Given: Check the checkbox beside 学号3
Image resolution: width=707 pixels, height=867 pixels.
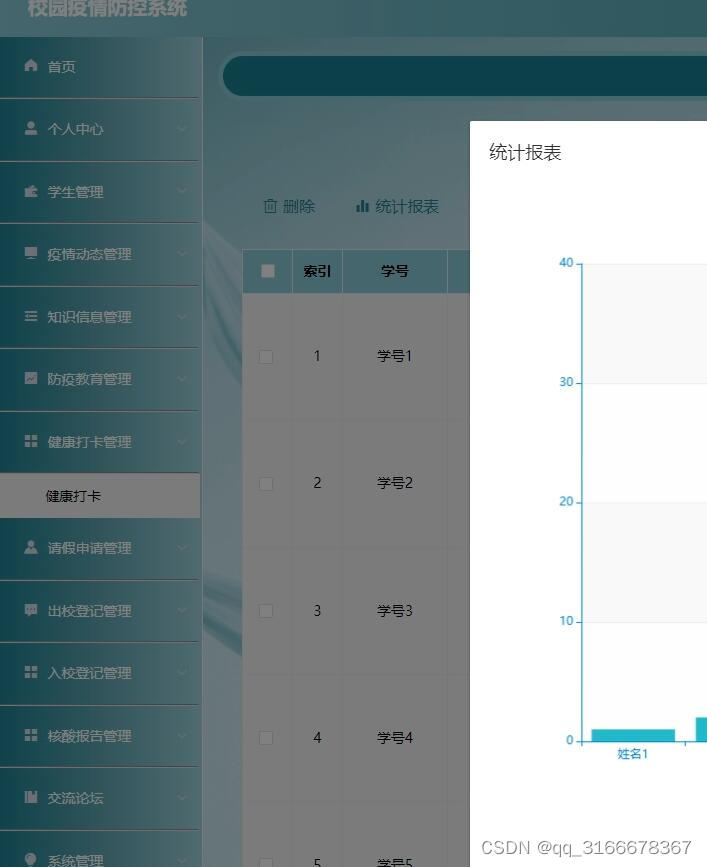Looking at the screenshot, I should (x=266, y=610).
